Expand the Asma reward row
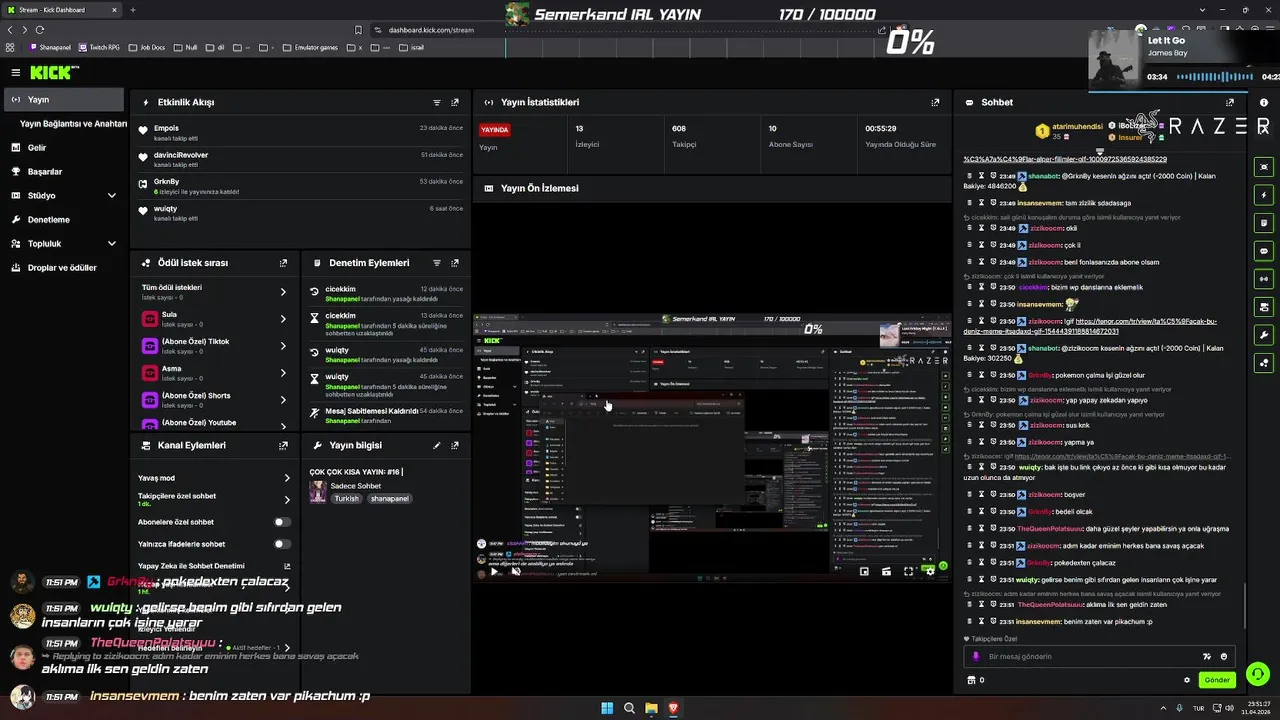Screen dimensions: 1280x720 (283, 373)
